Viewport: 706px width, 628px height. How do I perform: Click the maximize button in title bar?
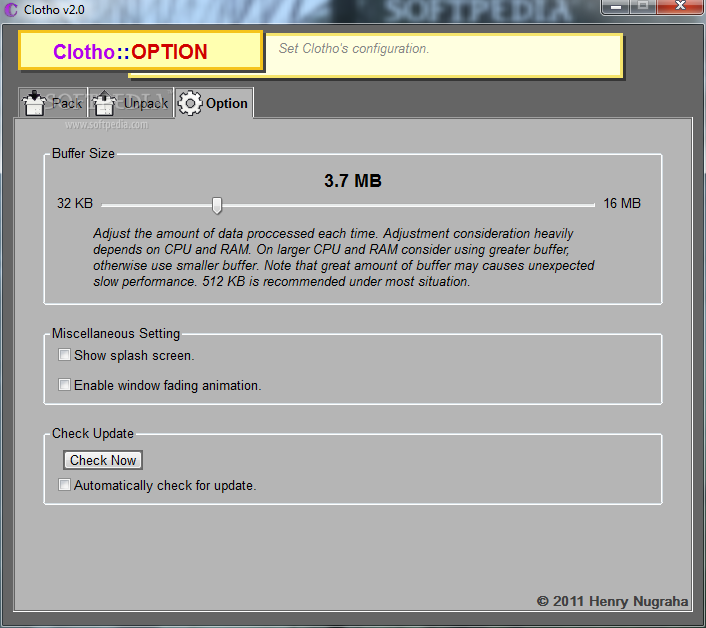click(x=643, y=6)
